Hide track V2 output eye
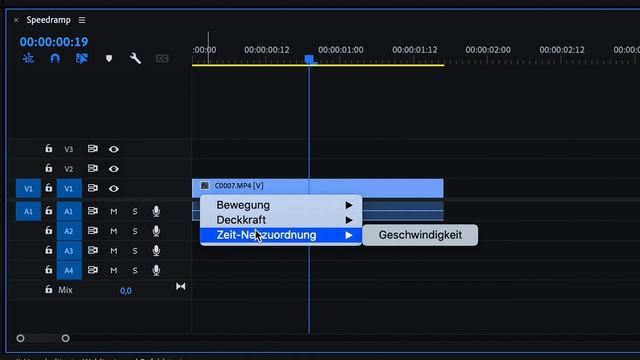The image size is (640, 360). pyautogui.click(x=114, y=169)
